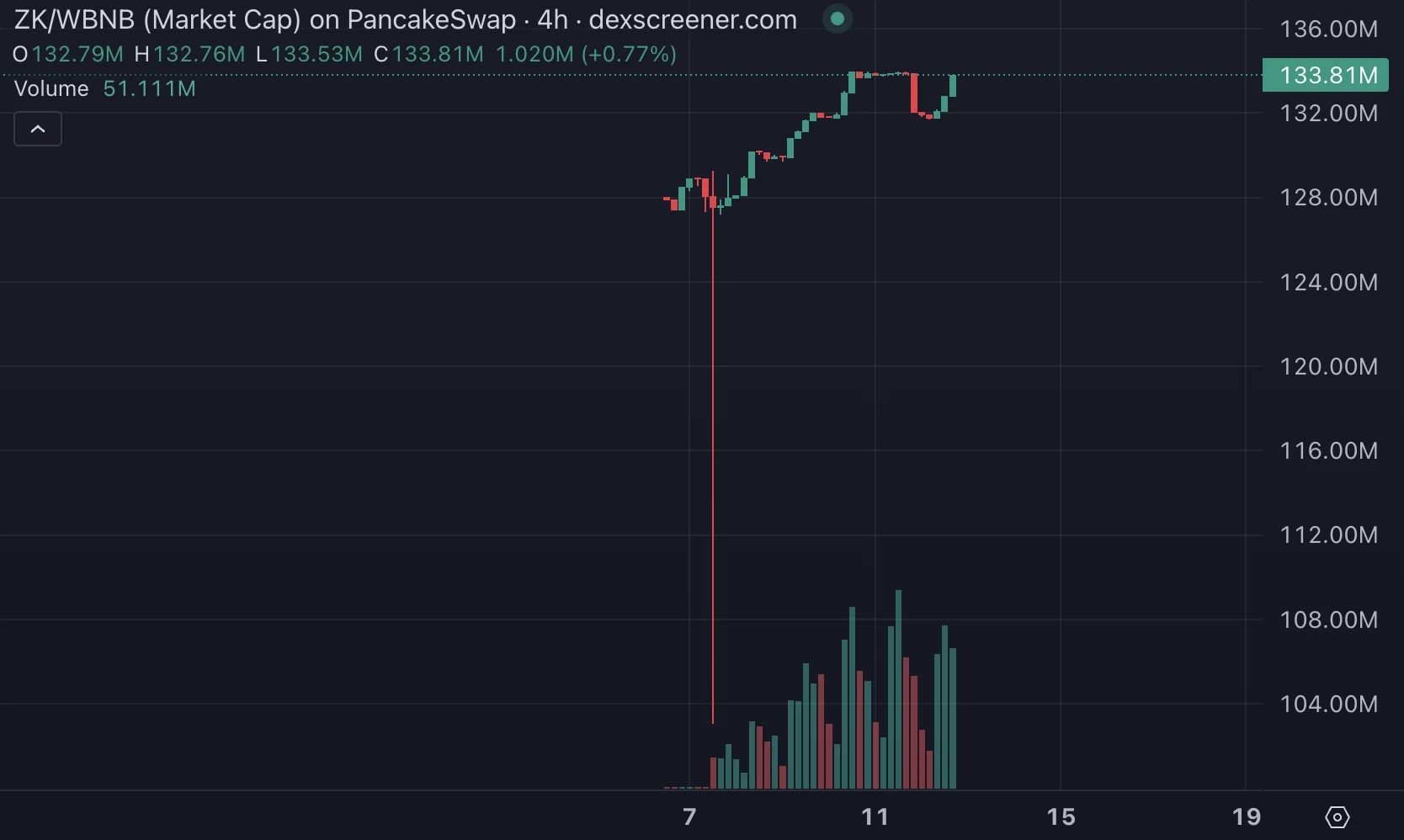Click date label 15 on time axis
1404x840 pixels.
tap(1061, 816)
